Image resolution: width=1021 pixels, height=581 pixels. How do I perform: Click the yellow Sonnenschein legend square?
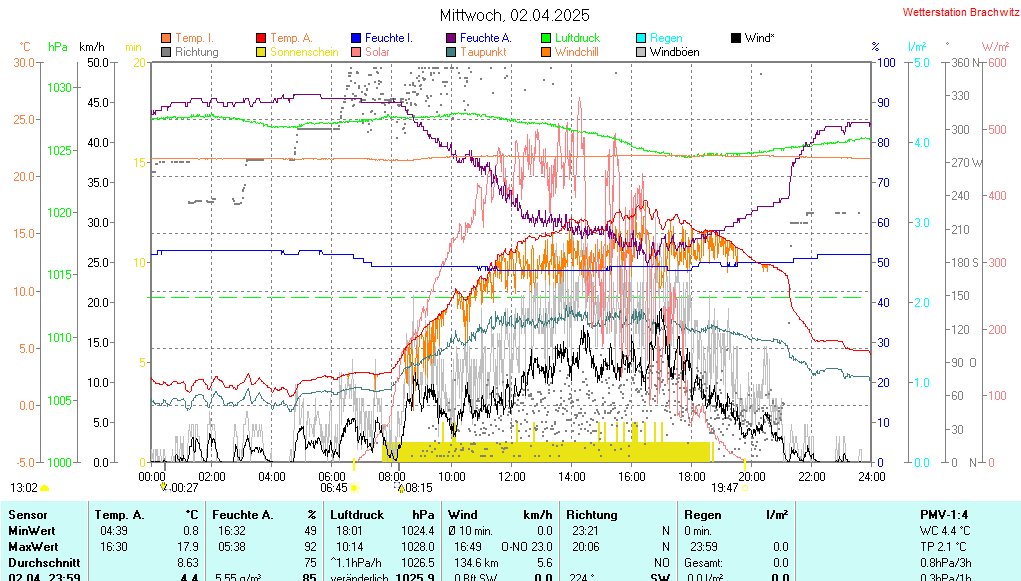(x=261, y=52)
